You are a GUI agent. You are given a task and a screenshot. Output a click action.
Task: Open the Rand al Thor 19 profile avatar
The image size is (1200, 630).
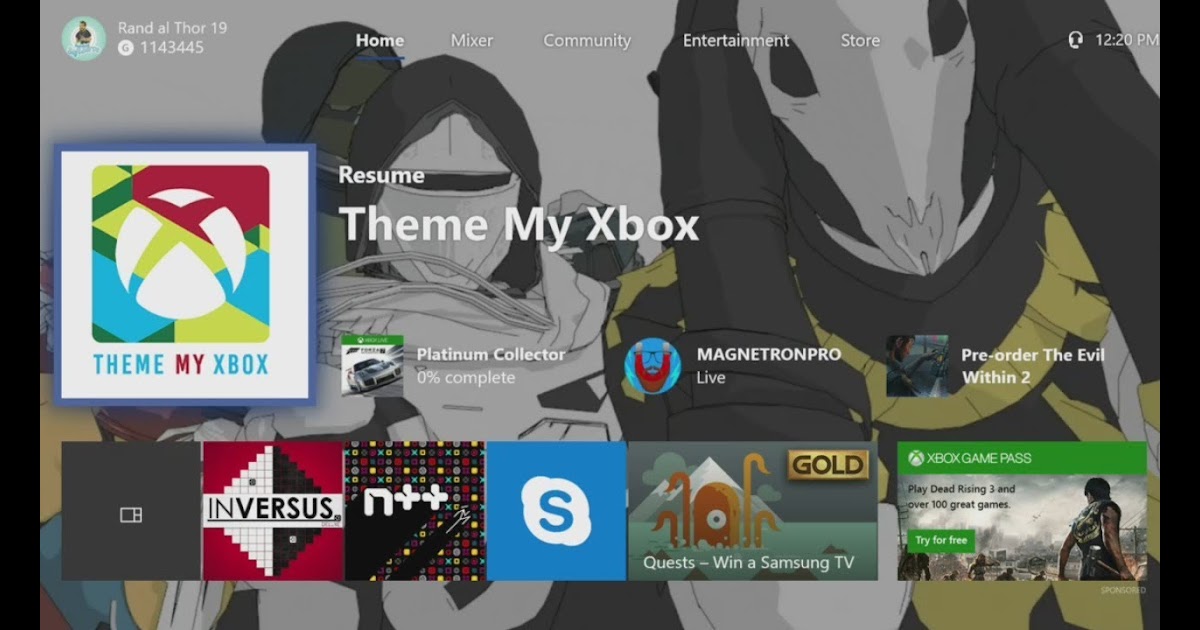83,38
